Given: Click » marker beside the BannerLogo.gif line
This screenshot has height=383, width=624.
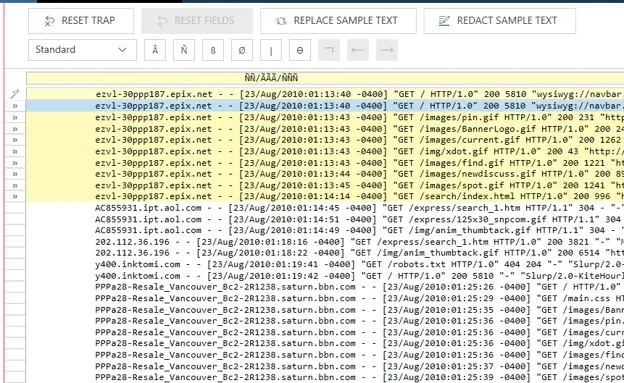Looking at the screenshot, I should coord(15,129).
